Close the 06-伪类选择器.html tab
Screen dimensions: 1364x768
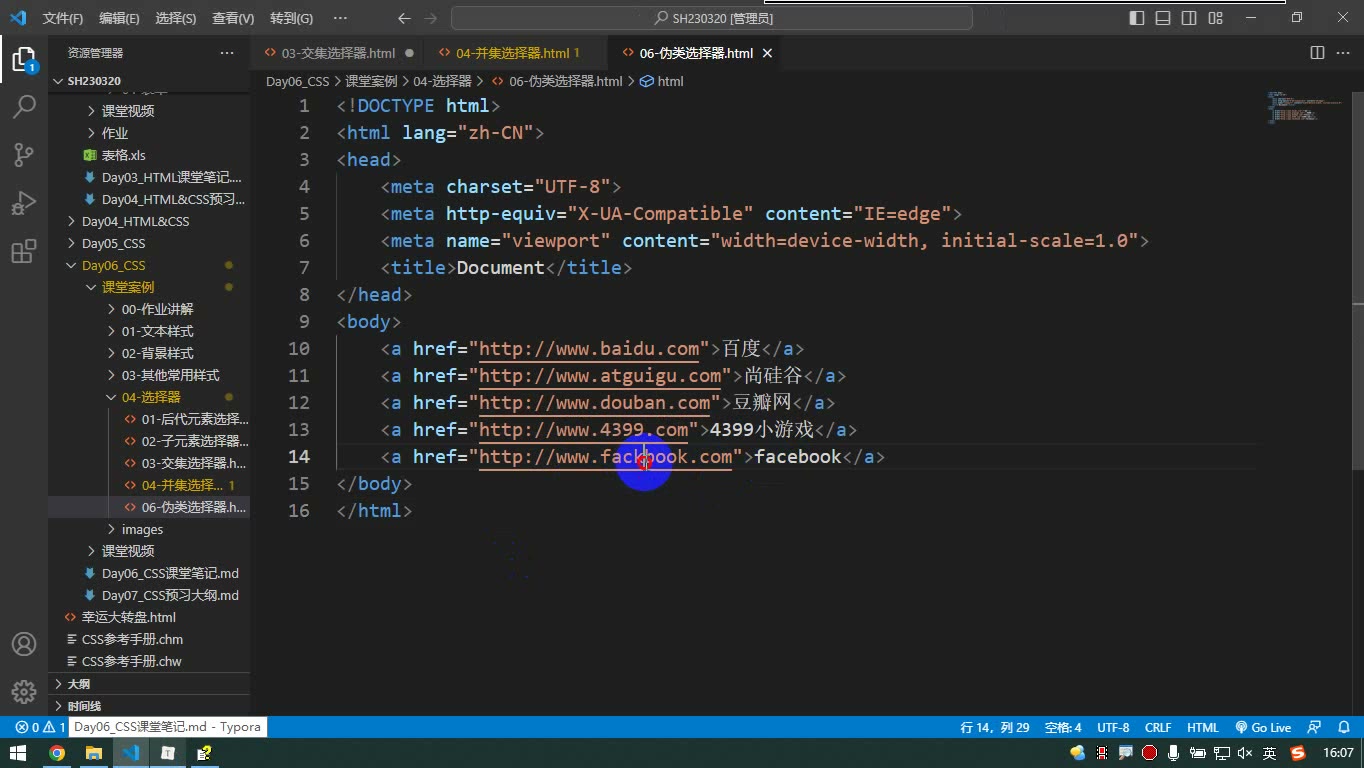coord(768,53)
